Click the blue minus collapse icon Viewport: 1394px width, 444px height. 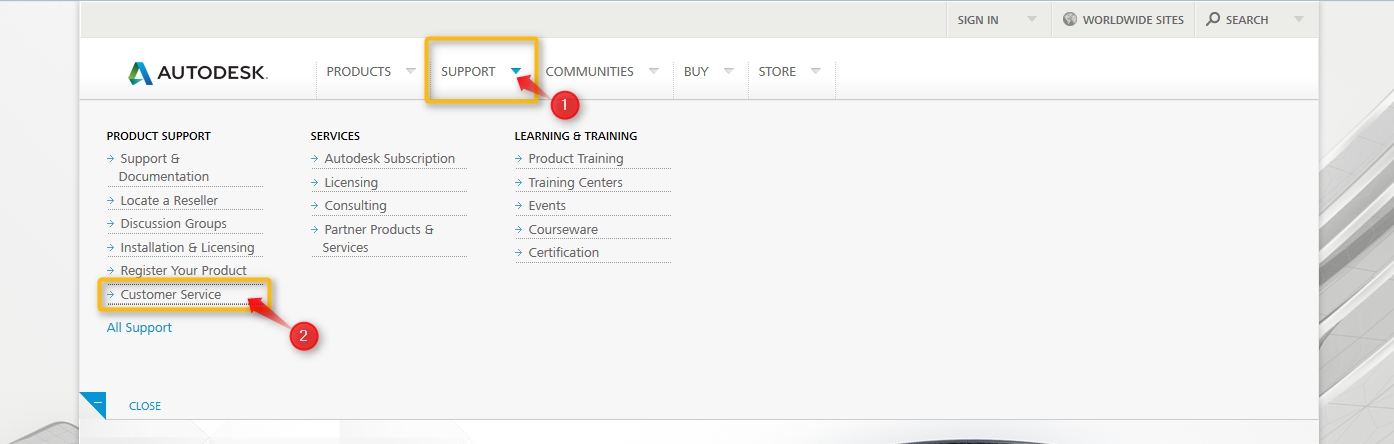click(94, 405)
